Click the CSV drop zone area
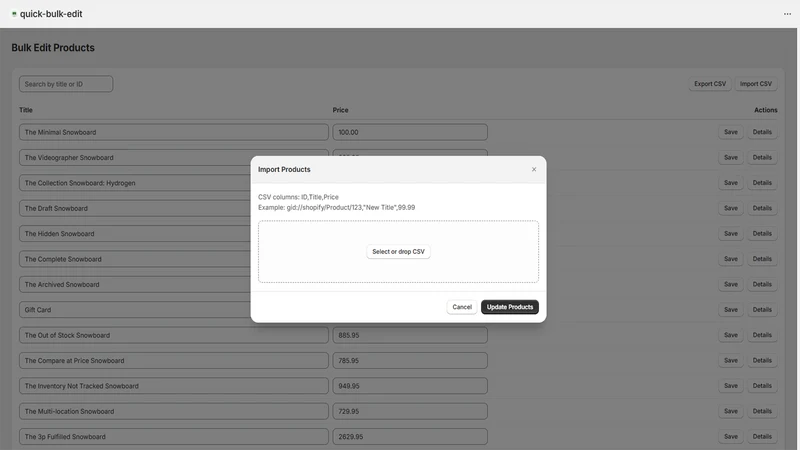This screenshot has height=450, width=800. click(x=398, y=252)
